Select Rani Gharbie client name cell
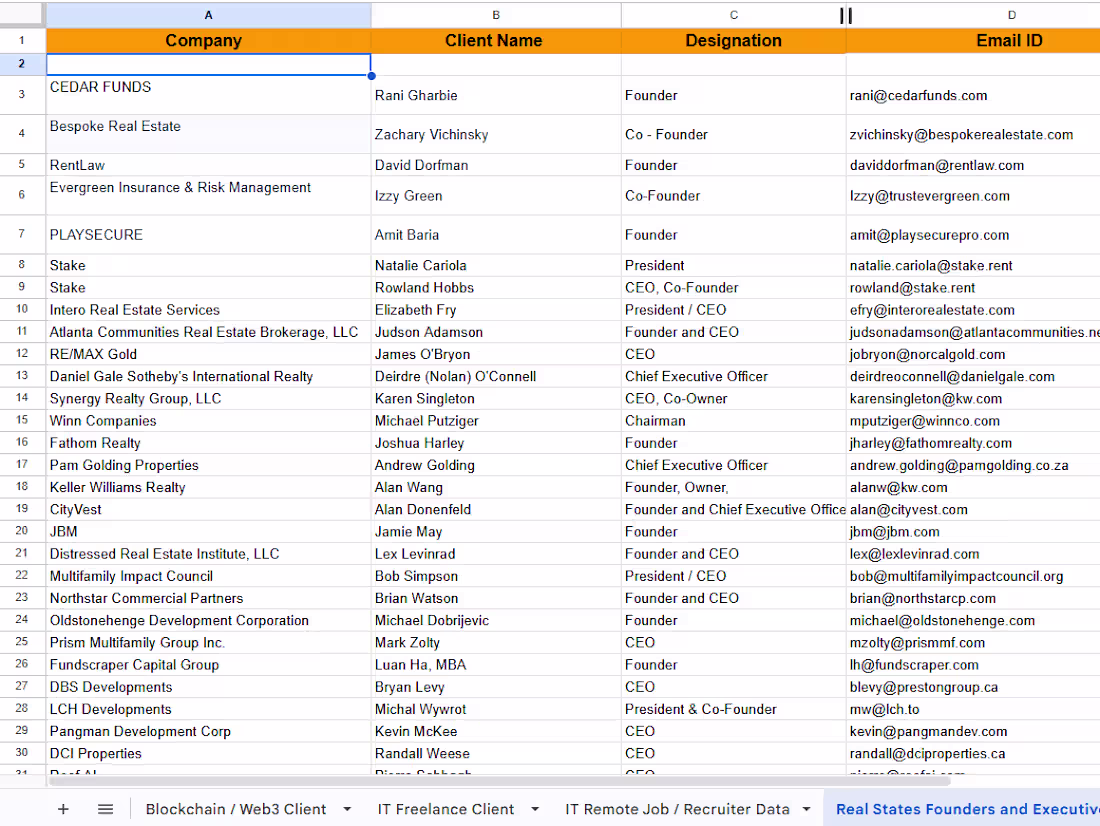 pyautogui.click(x=496, y=95)
